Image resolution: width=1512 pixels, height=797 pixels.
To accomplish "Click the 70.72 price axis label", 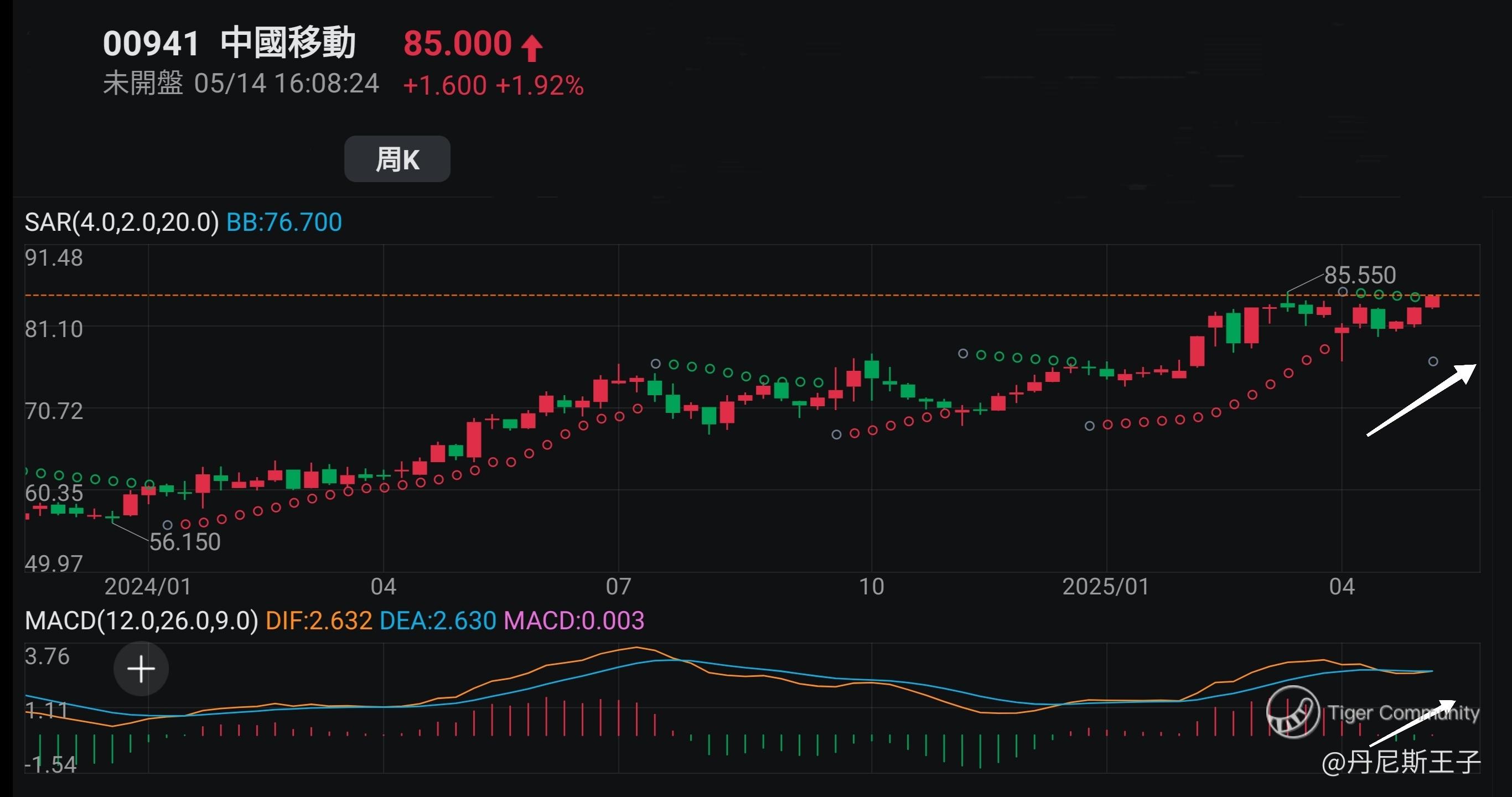I will tap(54, 411).
